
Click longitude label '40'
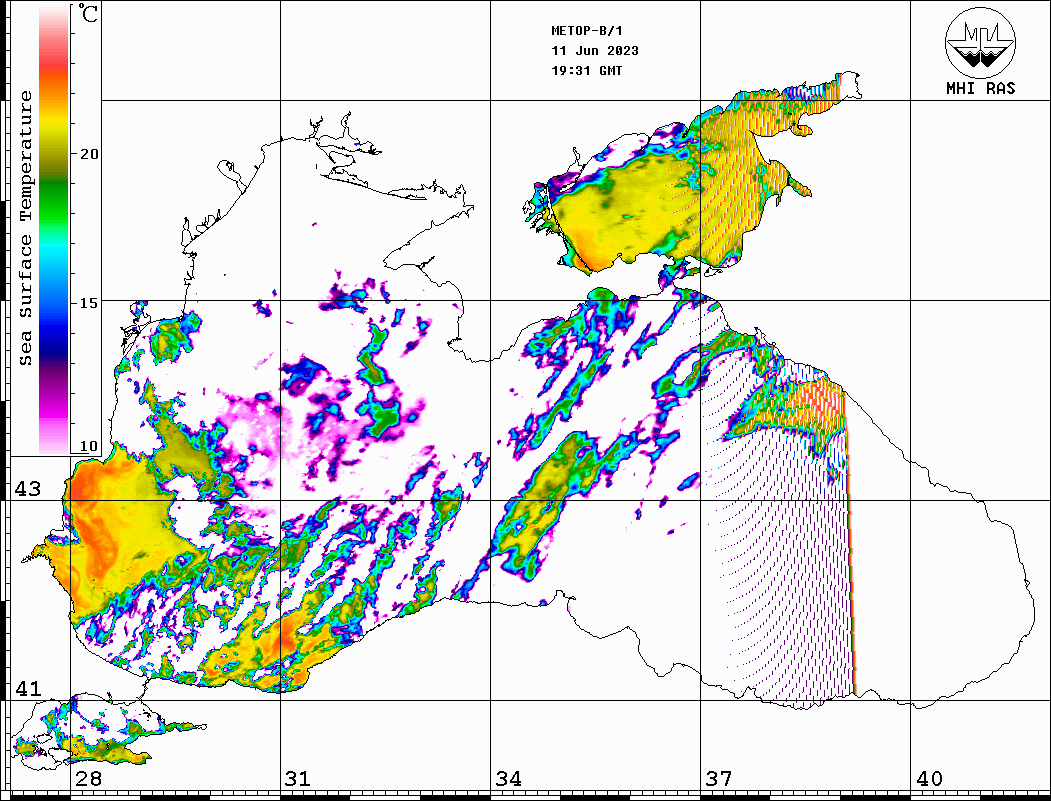tap(929, 778)
